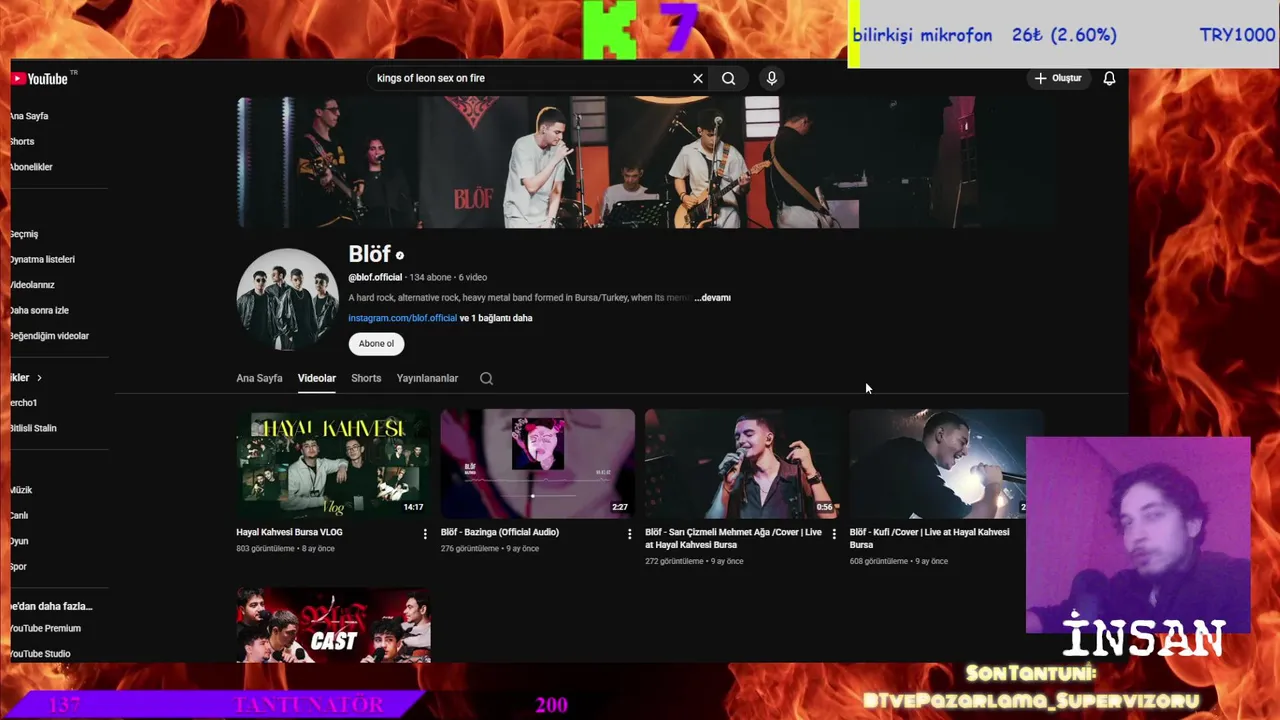Open the Müzik category in the sidebar
This screenshot has height=720, width=1280.
[21, 490]
